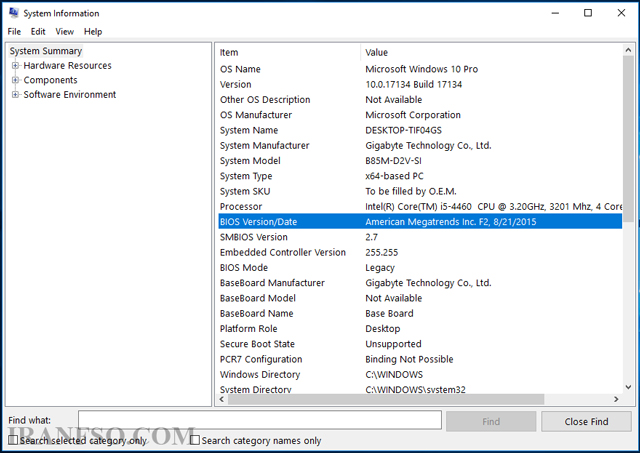Select the BaseBoard Manufacturer row

420,283
